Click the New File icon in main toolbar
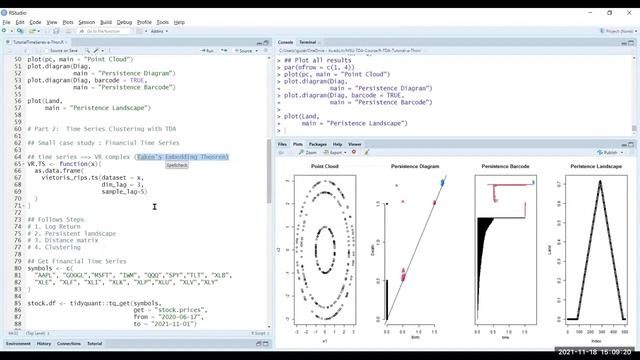Viewport: 640px width, 360px height. (x=4, y=31)
